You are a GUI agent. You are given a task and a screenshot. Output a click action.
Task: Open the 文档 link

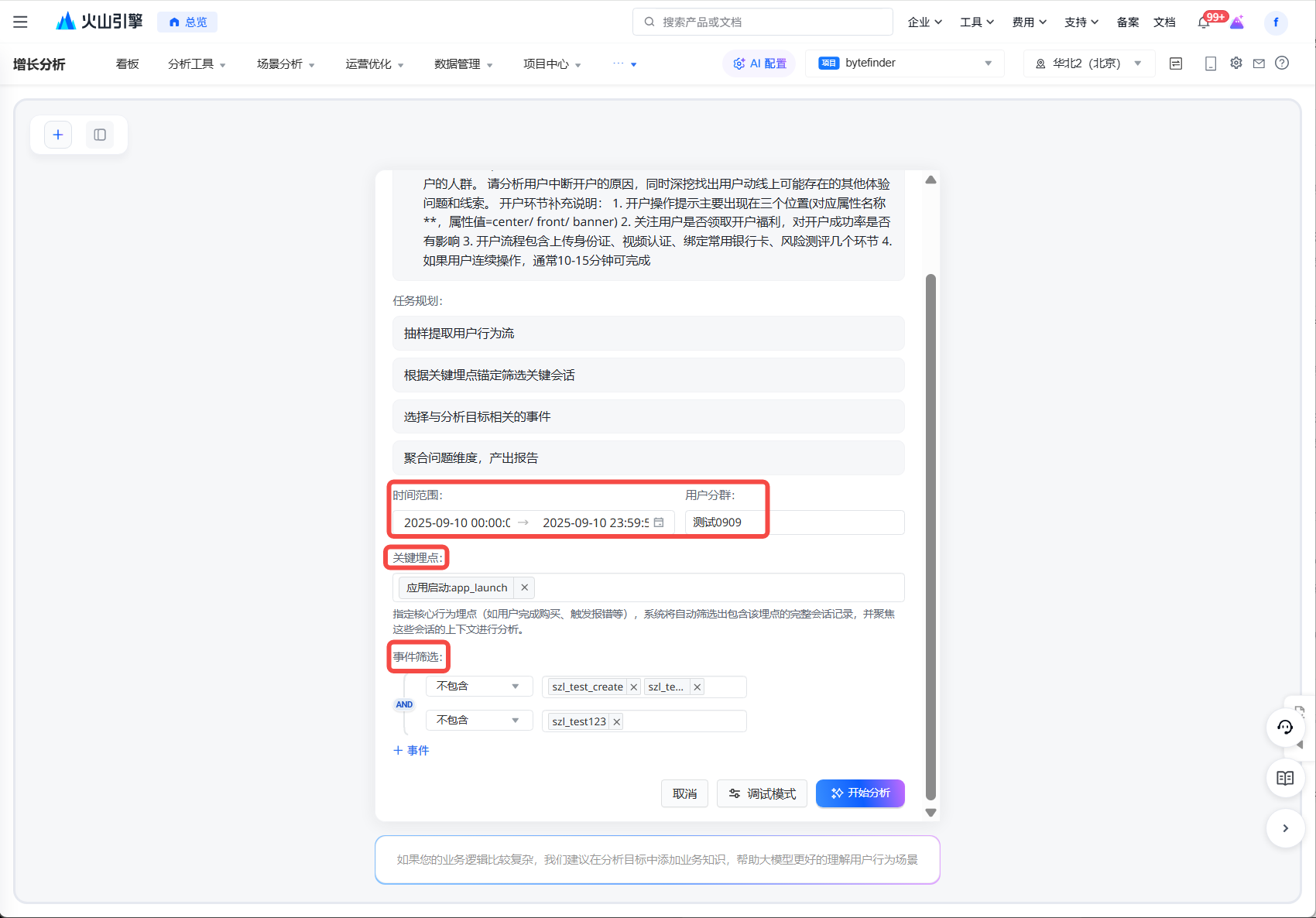click(x=1164, y=22)
